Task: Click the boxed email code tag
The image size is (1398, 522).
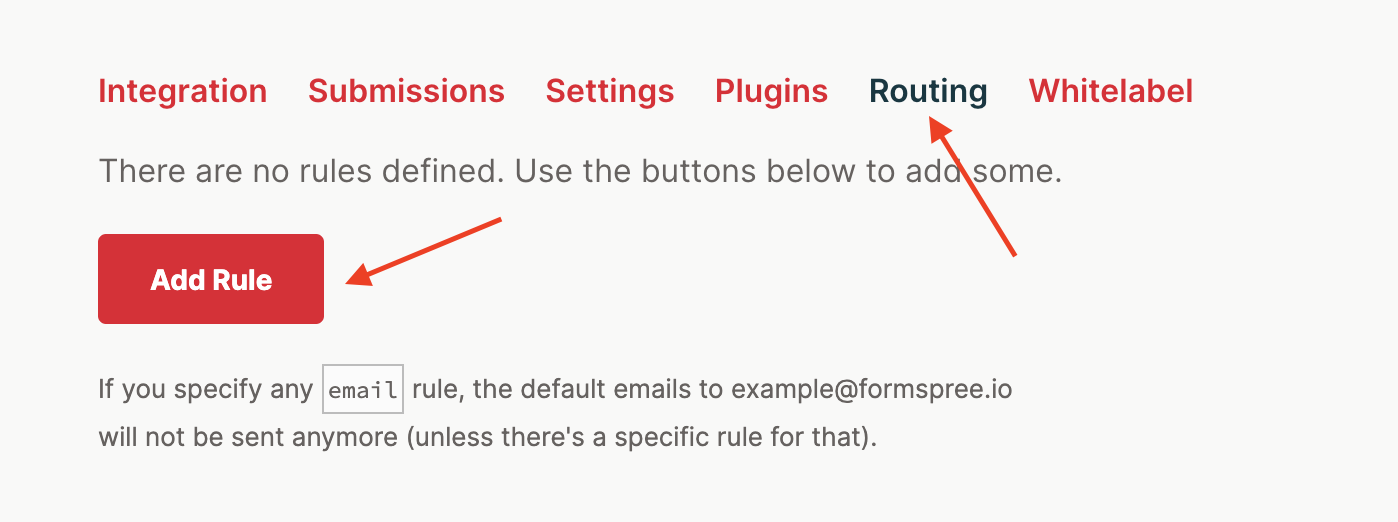Action: tap(362, 389)
